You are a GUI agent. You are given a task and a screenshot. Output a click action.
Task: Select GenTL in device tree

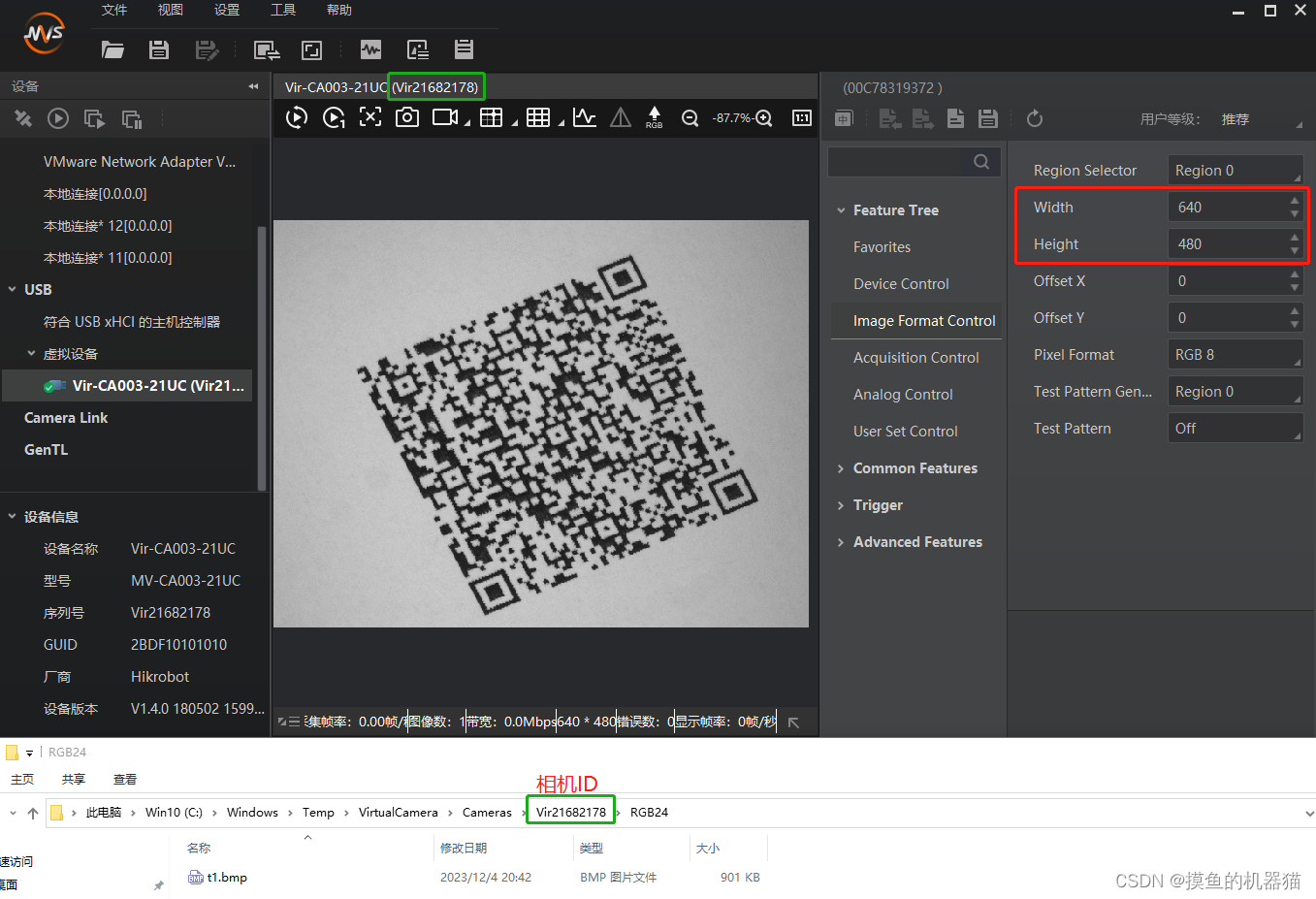(46, 450)
